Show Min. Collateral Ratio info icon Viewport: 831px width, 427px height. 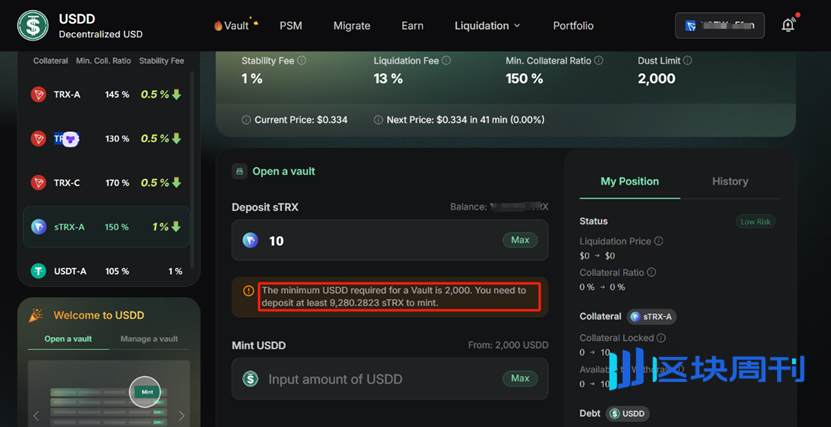coord(599,61)
